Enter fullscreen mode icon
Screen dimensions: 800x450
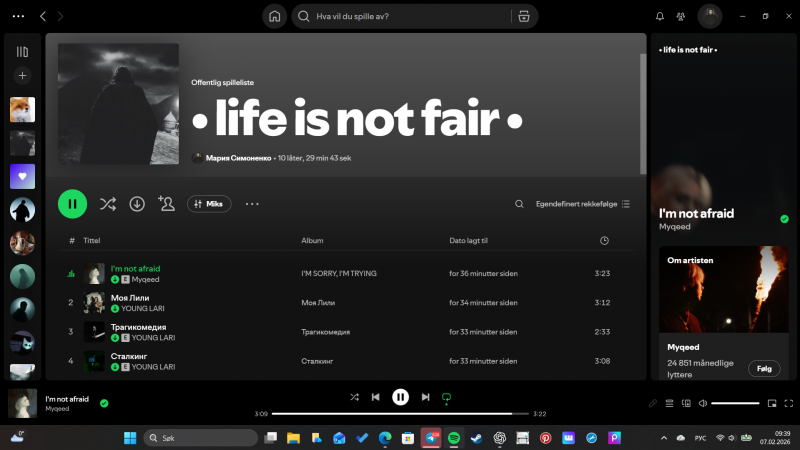tap(789, 403)
